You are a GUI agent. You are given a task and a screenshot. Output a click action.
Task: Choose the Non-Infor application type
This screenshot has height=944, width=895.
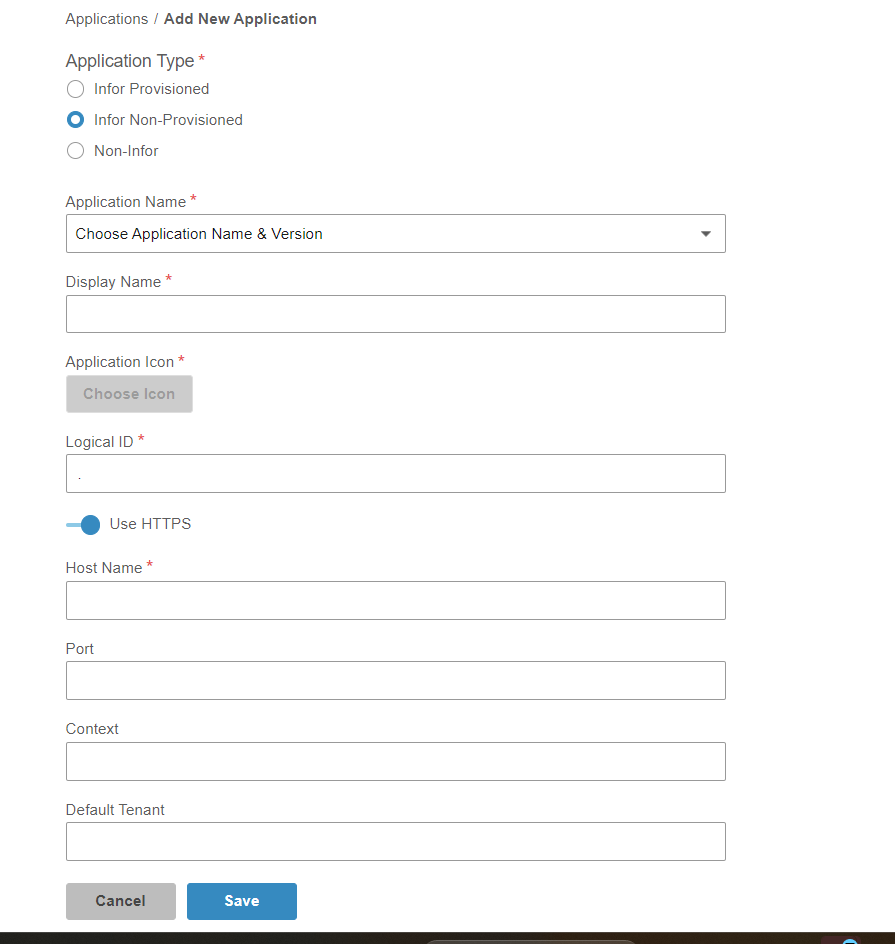(x=75, y=151)
